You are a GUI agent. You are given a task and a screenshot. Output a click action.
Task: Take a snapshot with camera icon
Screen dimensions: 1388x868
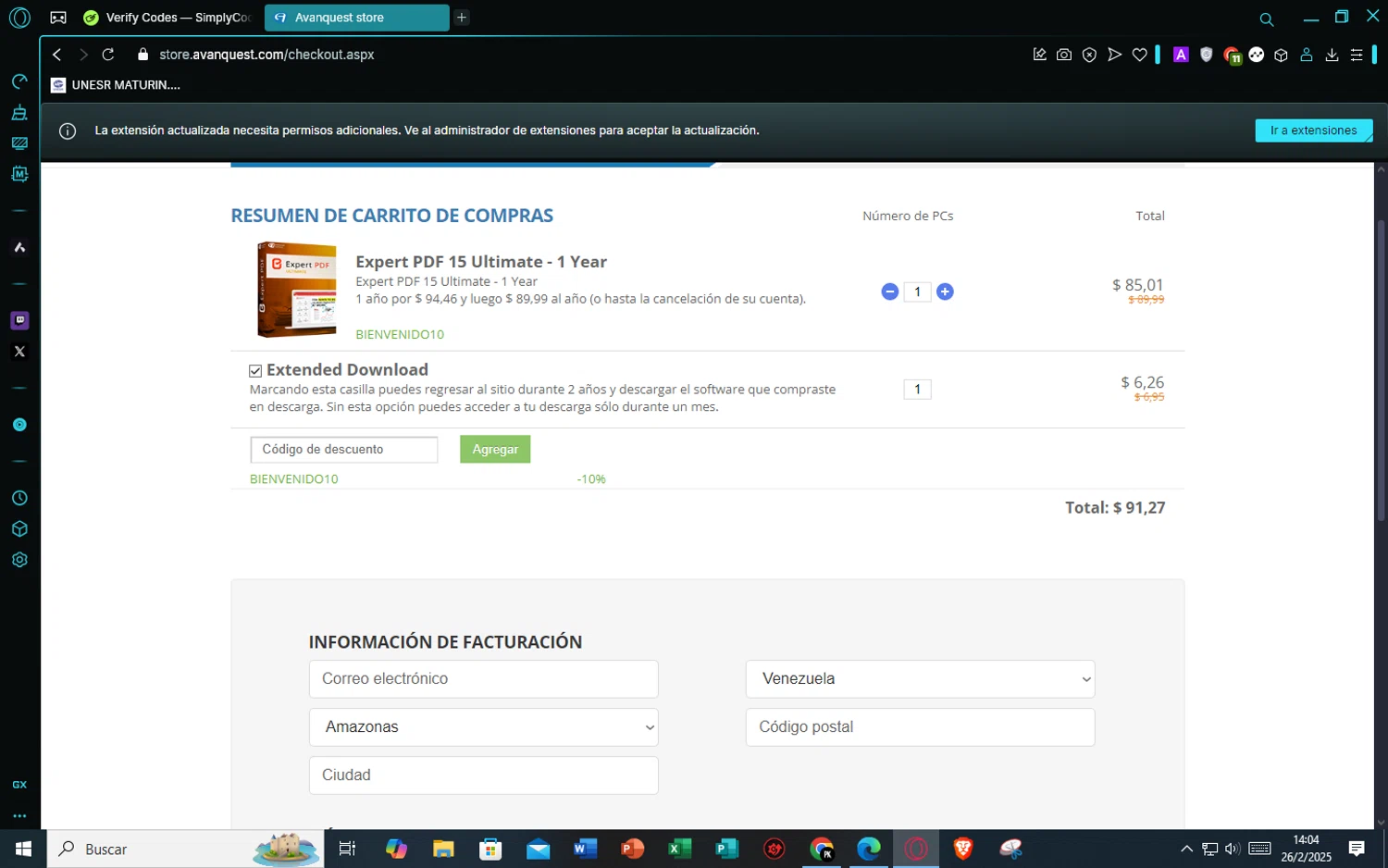[x=1064, y=55]
